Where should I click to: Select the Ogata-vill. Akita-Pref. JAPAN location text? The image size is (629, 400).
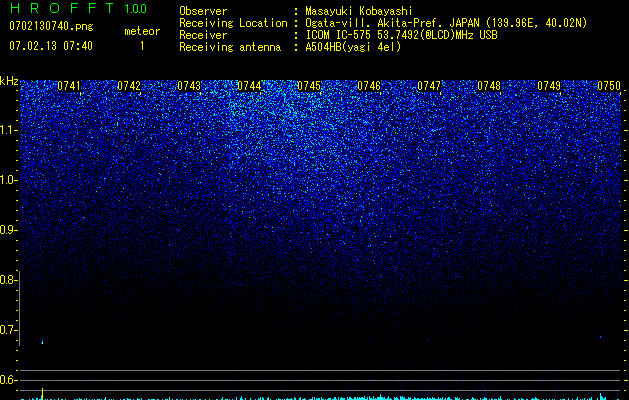pos(446,23)
